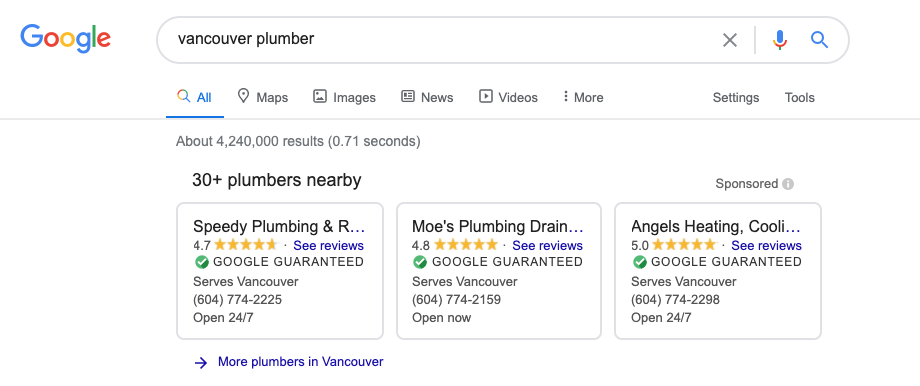Click the Google Guaranteed checkmark on Angels Heating
920x386 pixels.
tap(640, 262)
